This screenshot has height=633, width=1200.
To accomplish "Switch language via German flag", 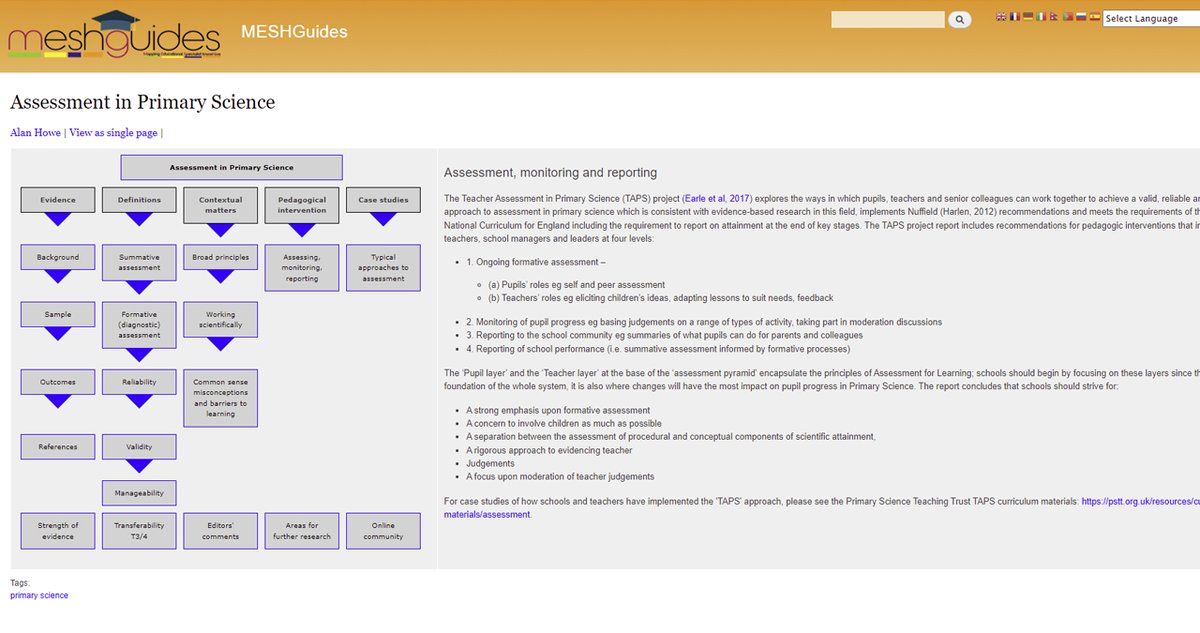I will click(1027, 17).
